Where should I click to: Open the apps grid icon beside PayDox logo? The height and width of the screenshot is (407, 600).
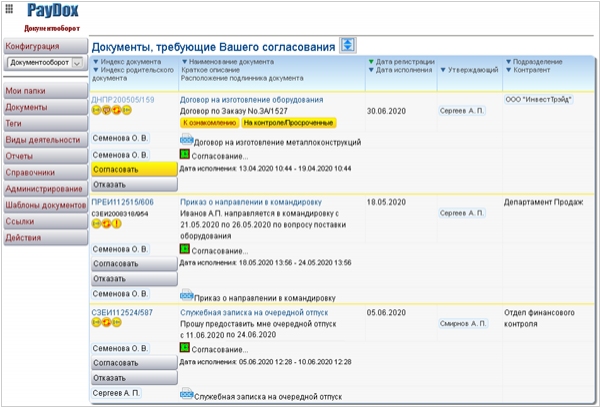(x=9, y=8)
